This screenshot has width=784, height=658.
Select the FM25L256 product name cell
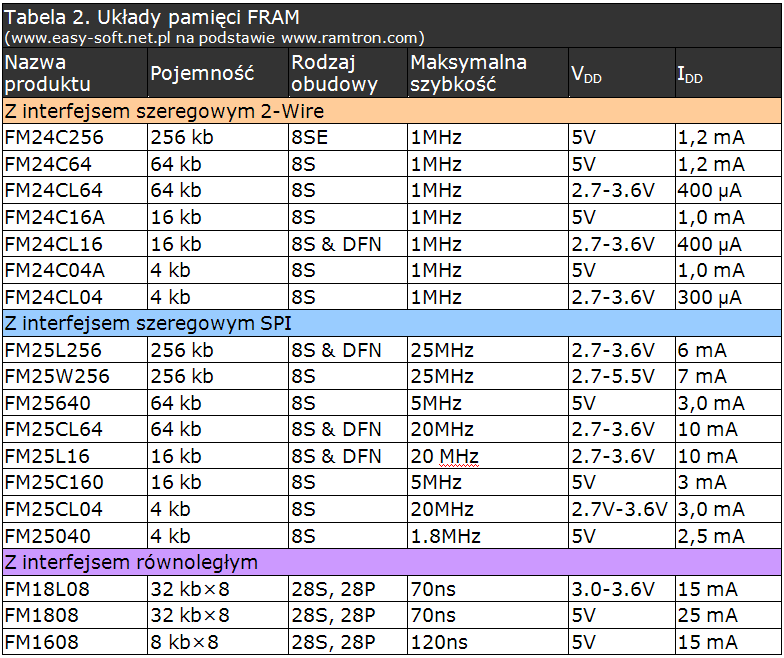tap(74, 350)
